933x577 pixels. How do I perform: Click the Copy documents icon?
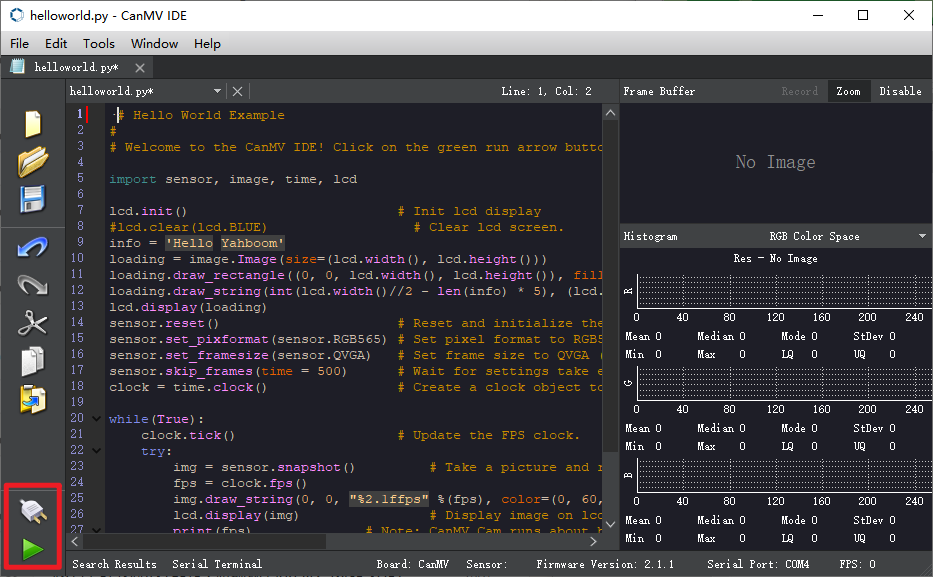pyautogui.click(x=33, y=359)
